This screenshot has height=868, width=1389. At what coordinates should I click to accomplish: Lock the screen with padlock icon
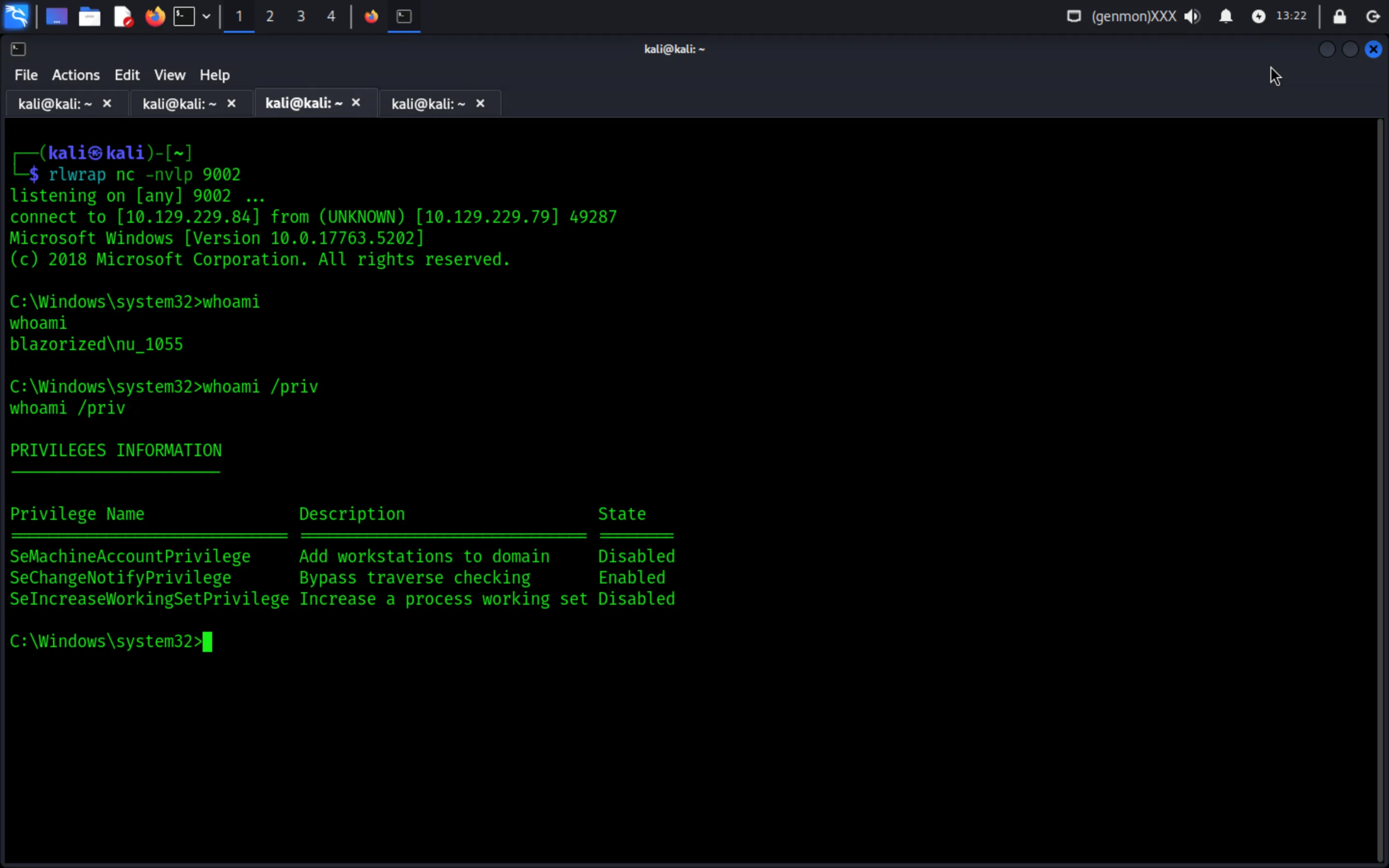(x=1339, y=16)
